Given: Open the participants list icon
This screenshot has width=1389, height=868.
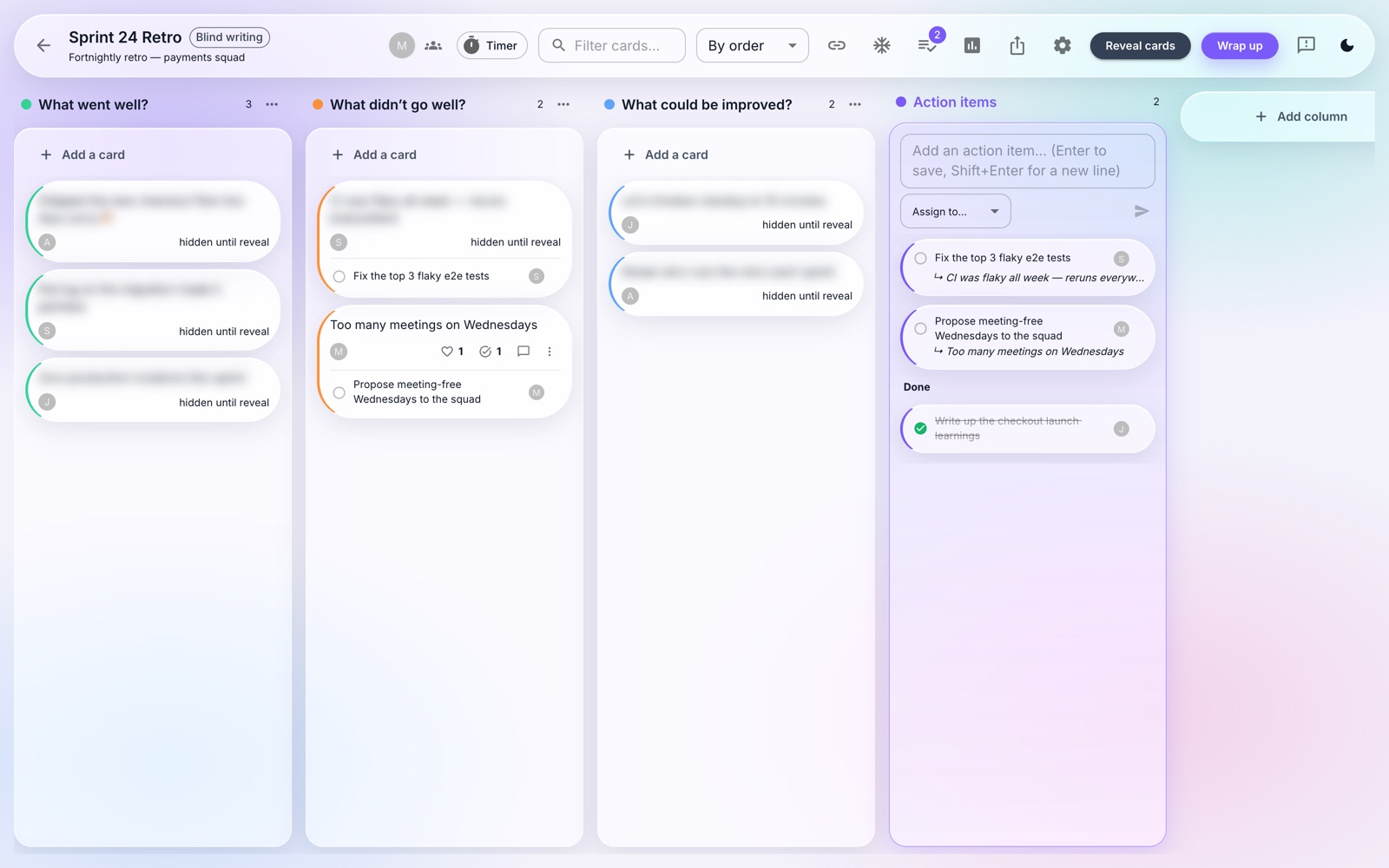Looking at the screenshot, I should (x=433, y=46).
